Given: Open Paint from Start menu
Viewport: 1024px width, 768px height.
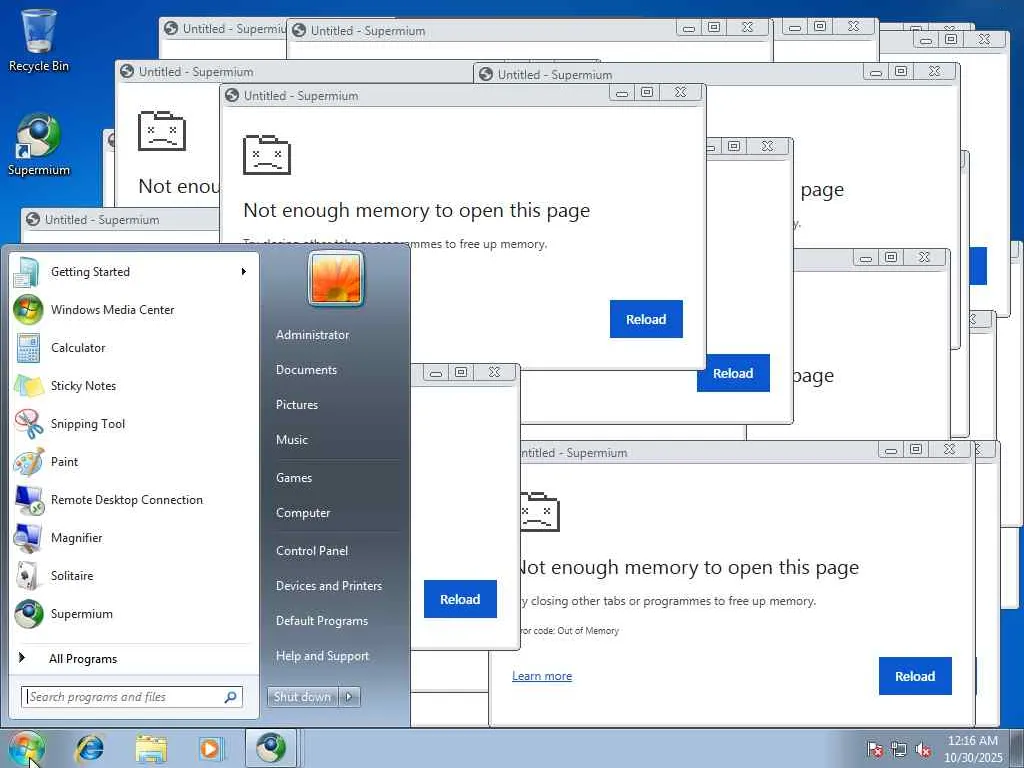Looking at the screenshot, I should [x=134, y=461].
